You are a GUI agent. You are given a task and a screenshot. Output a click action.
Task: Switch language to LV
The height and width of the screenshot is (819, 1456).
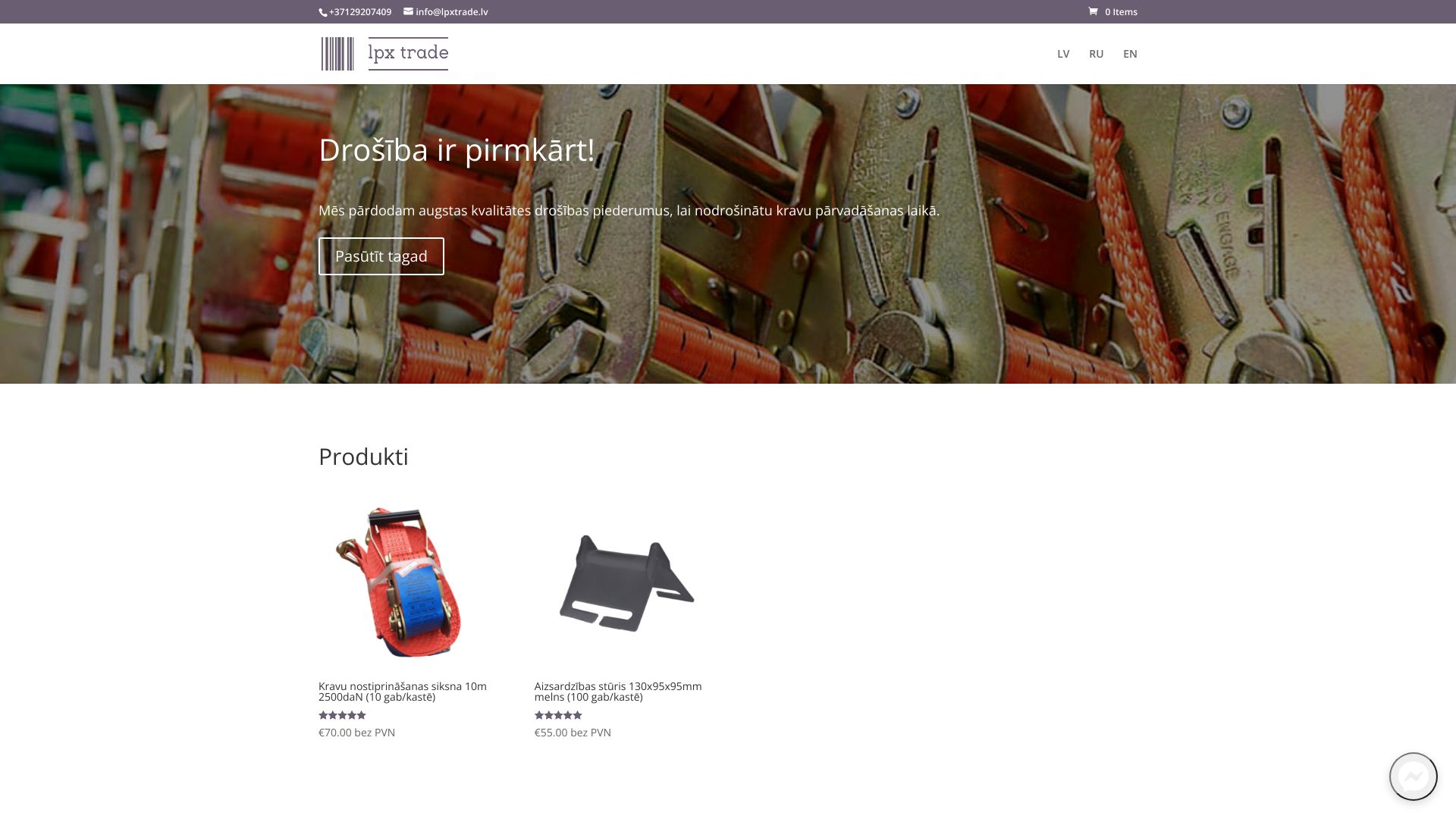[1063, 54]
